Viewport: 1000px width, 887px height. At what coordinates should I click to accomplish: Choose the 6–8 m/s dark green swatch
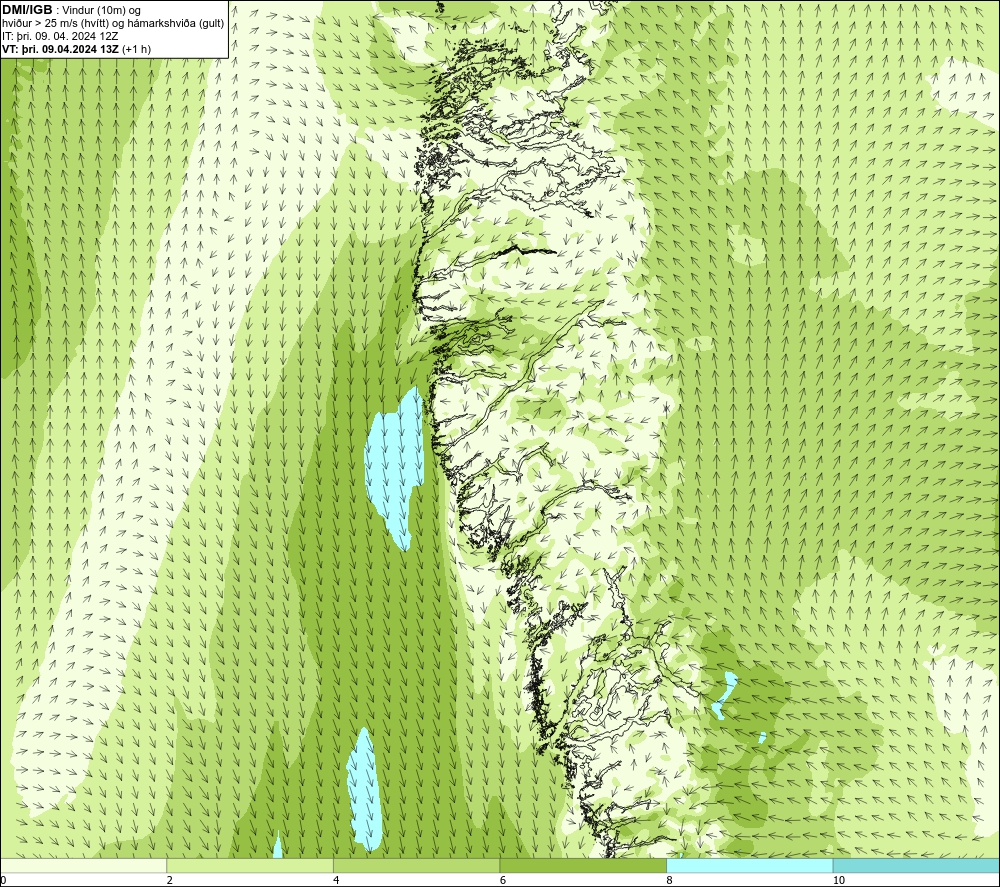coord(583,865)
